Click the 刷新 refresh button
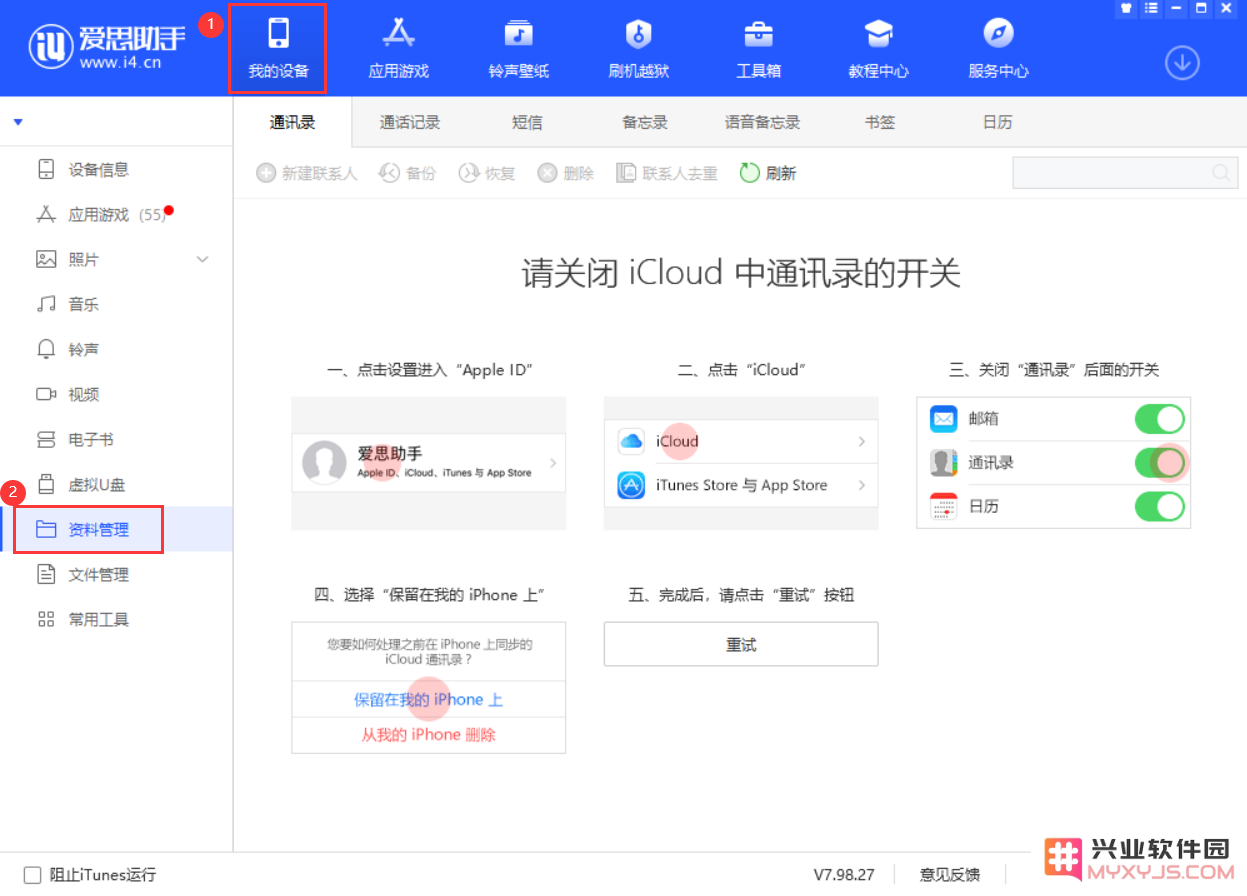 (768, 174)
